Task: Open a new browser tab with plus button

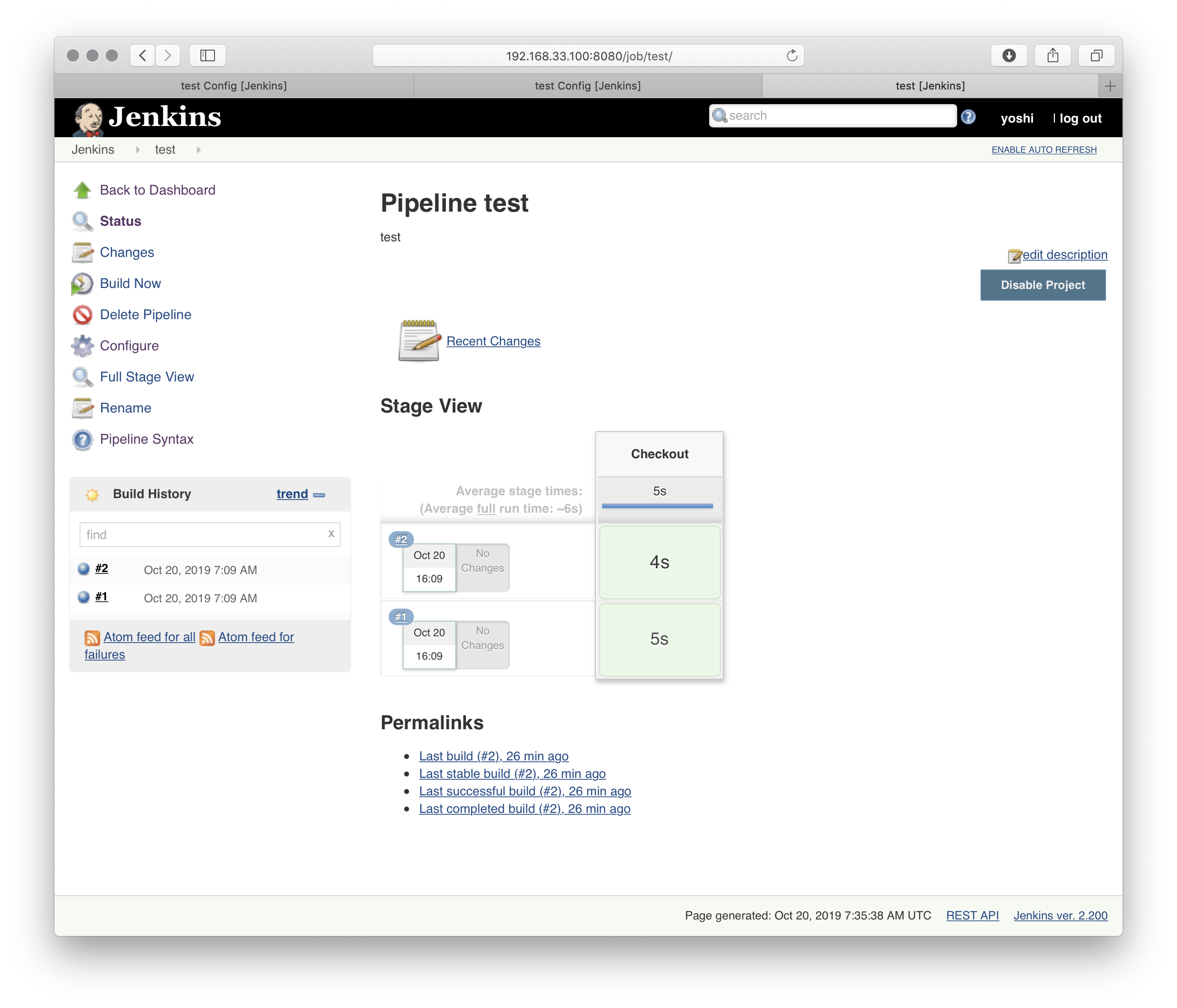Action: coord(1110,86)
